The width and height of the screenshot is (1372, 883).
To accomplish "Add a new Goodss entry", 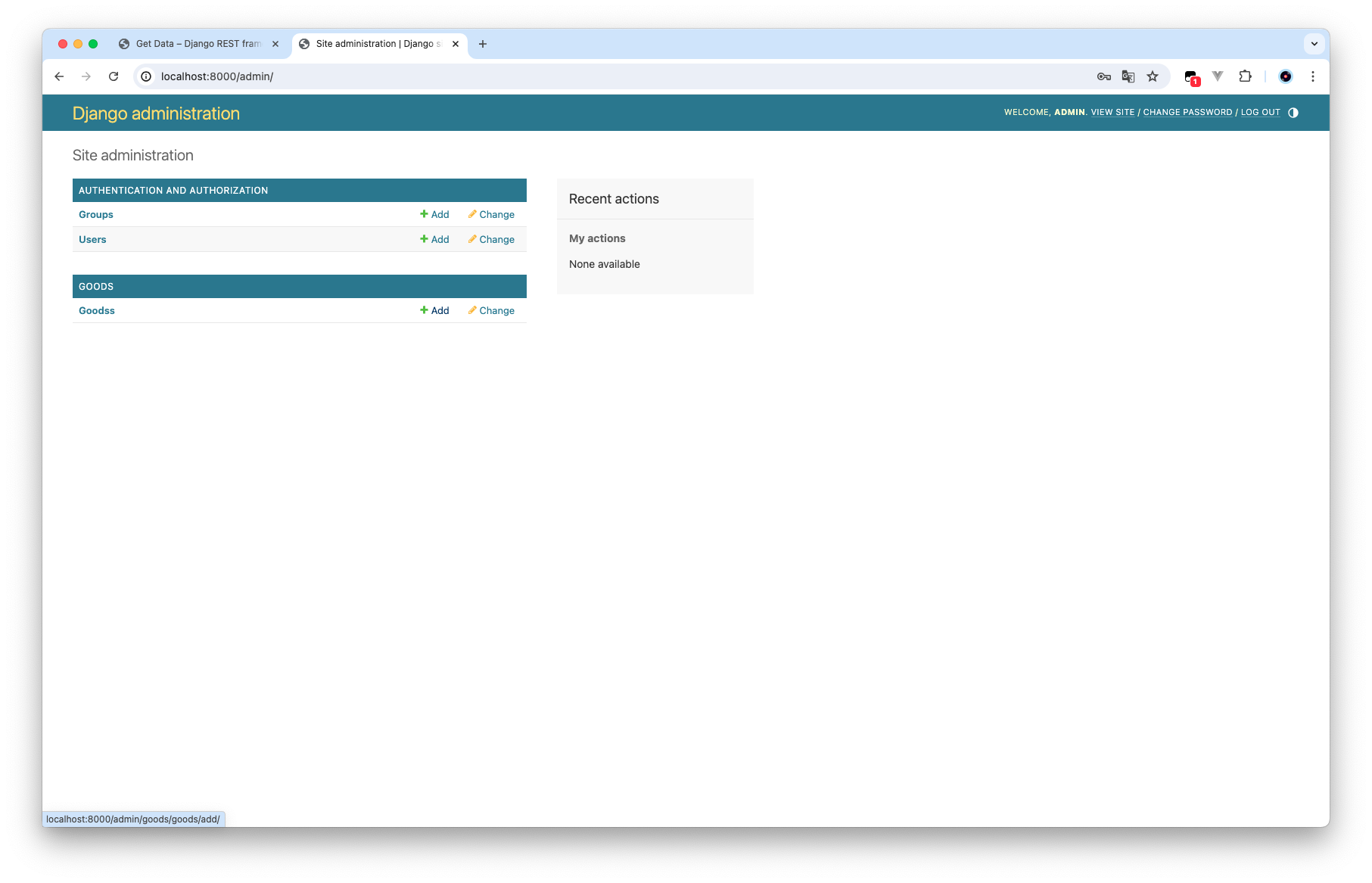I will (434, 311).
